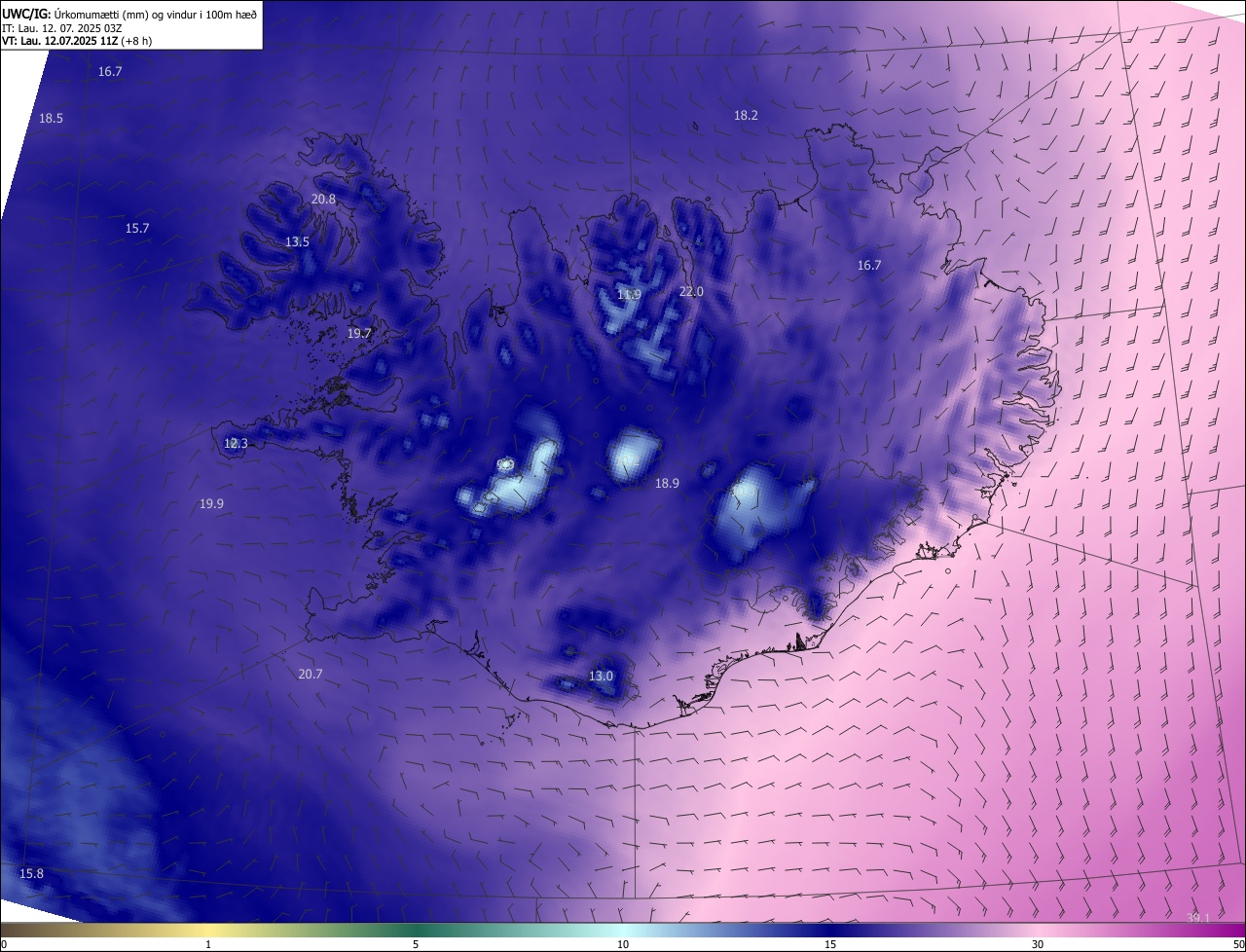Select the VT: Lau. 12.07.2025 11Z line

77,41
